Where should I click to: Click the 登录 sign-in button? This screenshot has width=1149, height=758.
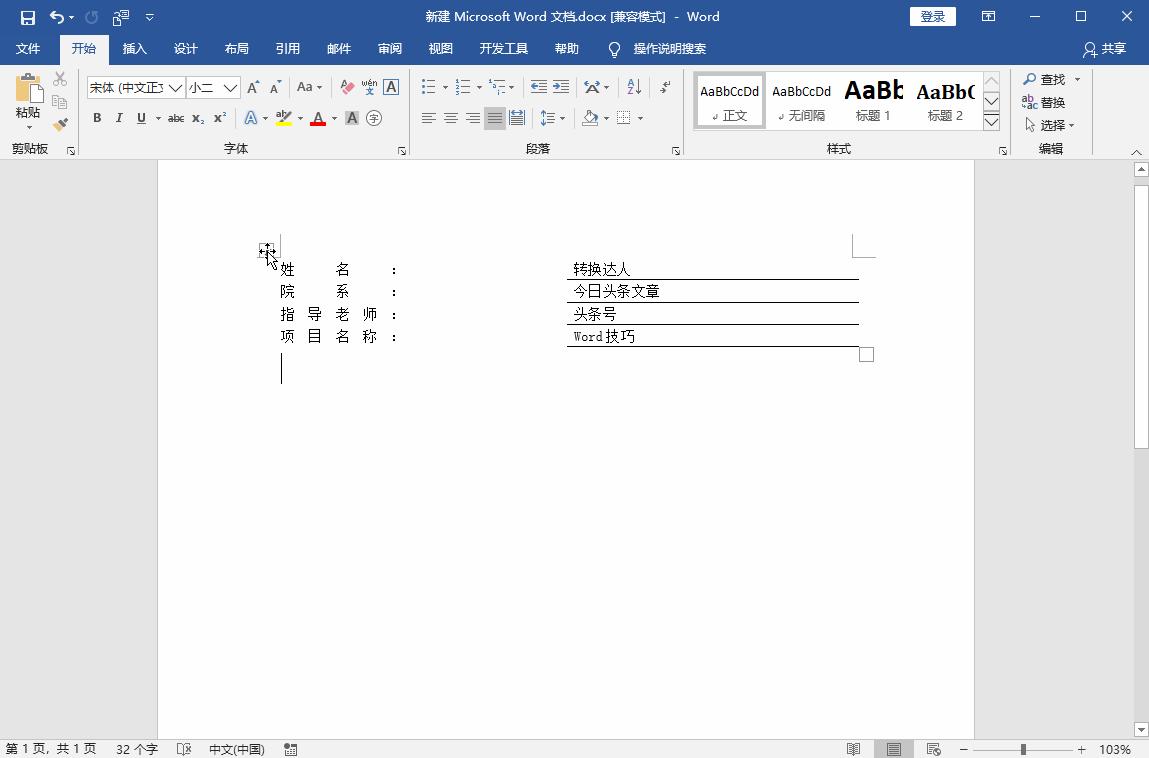click(x=932, y=17)
